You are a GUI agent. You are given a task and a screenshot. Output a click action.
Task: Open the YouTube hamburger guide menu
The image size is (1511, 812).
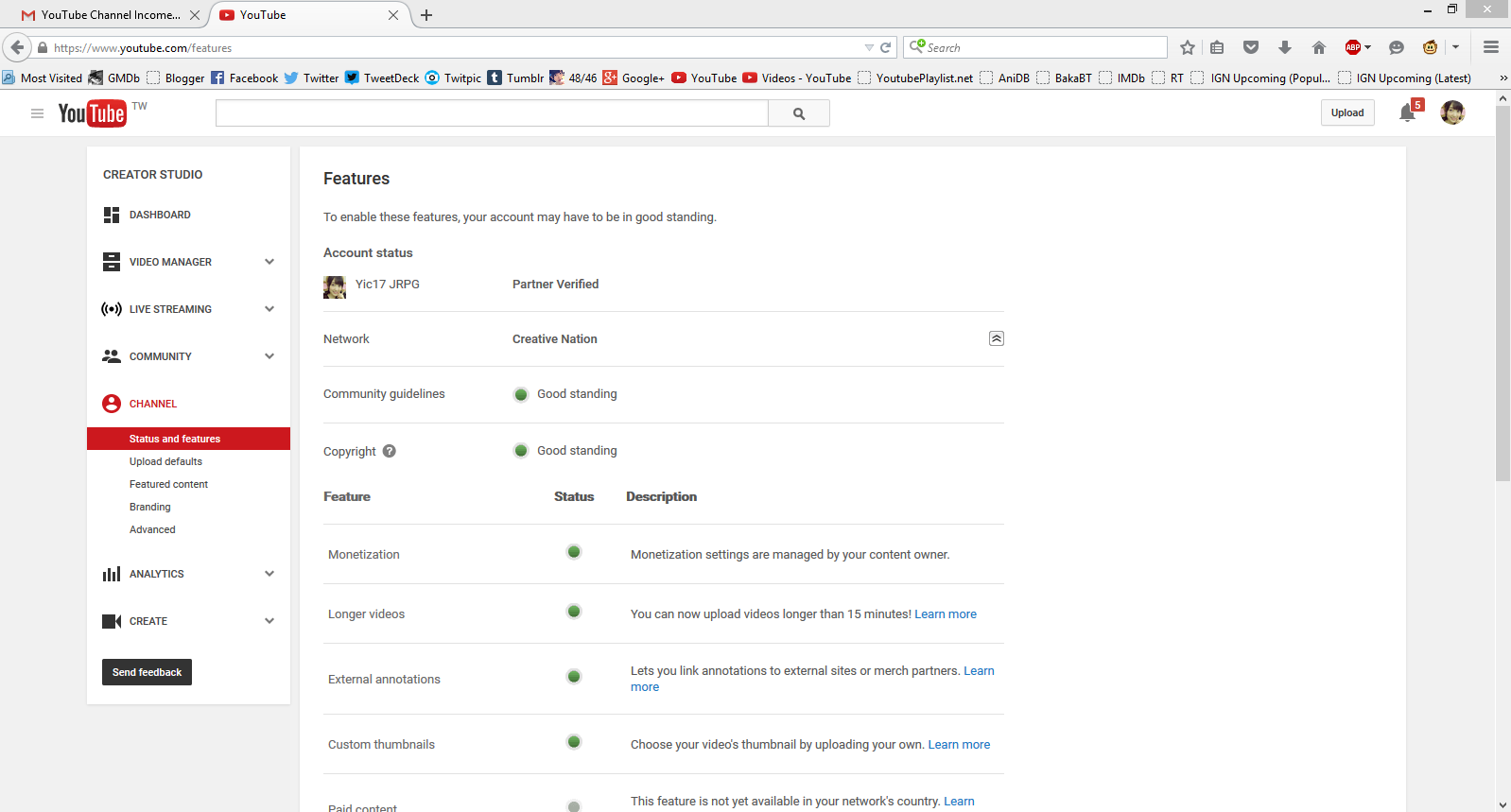pos(37,113)
